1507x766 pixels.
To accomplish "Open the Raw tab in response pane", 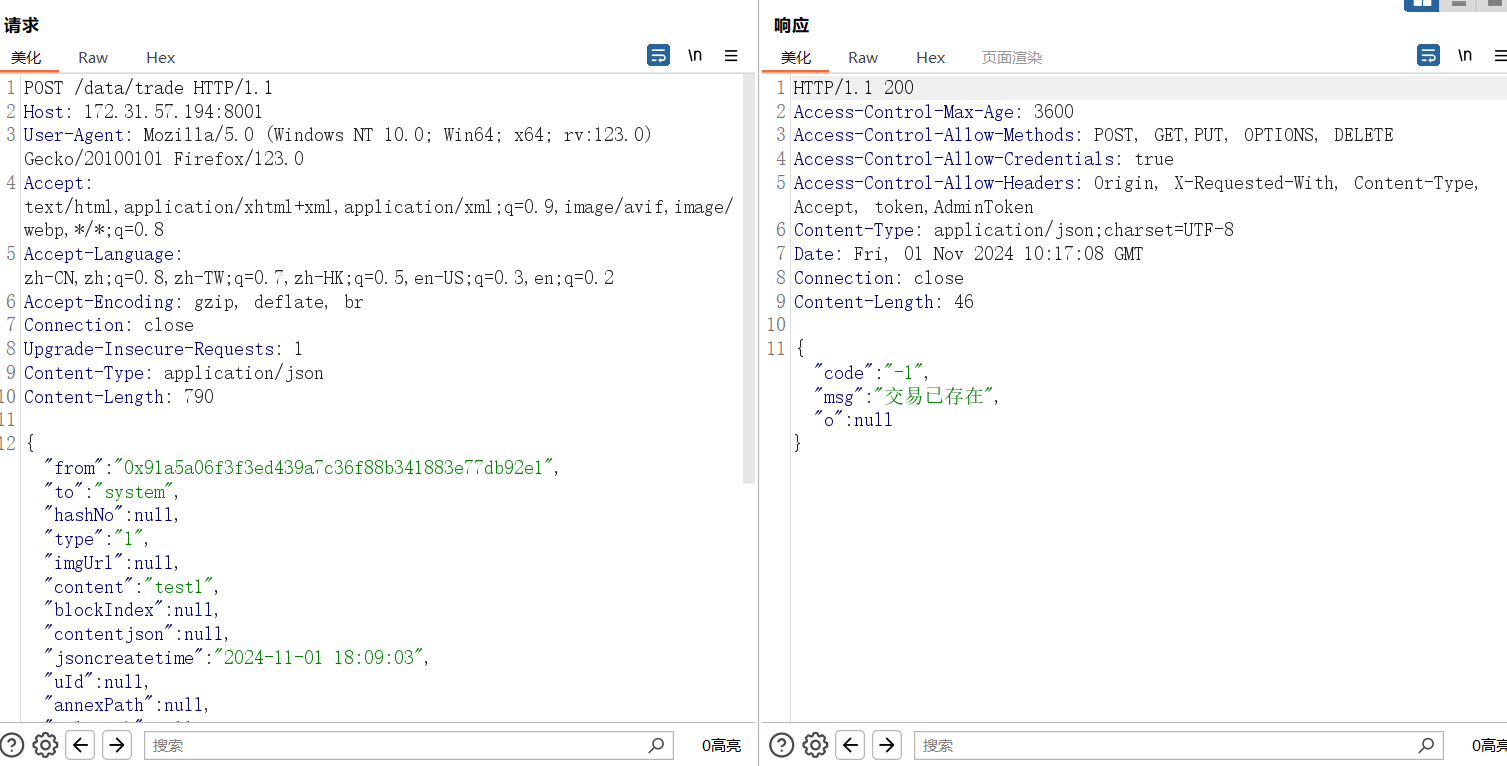I will (x=863, y=57).
